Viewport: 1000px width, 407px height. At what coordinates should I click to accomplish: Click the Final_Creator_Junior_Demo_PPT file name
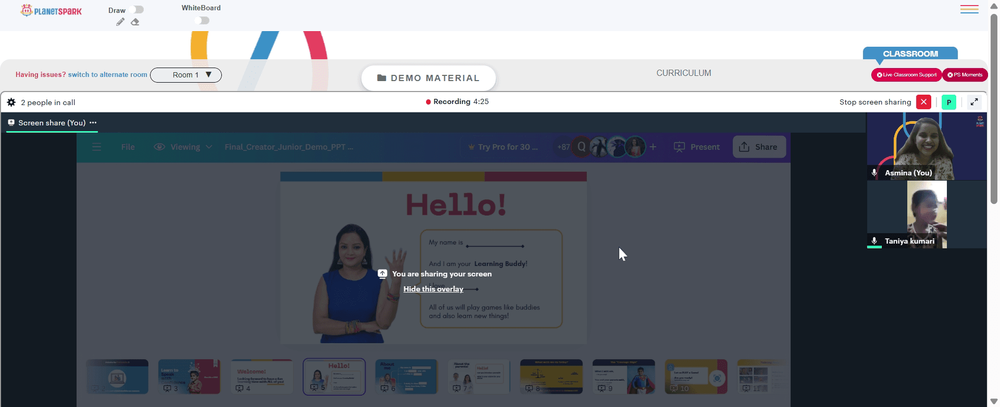[289, 147]
